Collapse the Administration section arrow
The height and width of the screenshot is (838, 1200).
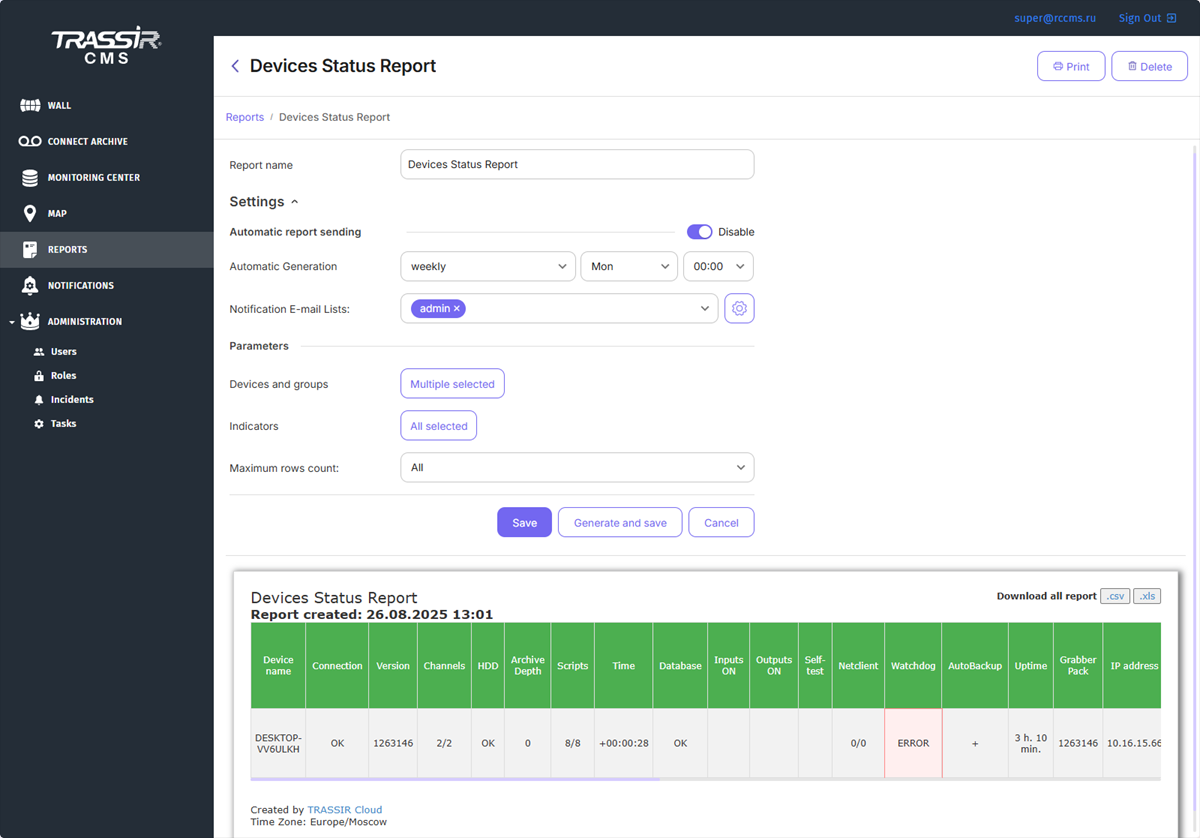(x=12, y=322)
